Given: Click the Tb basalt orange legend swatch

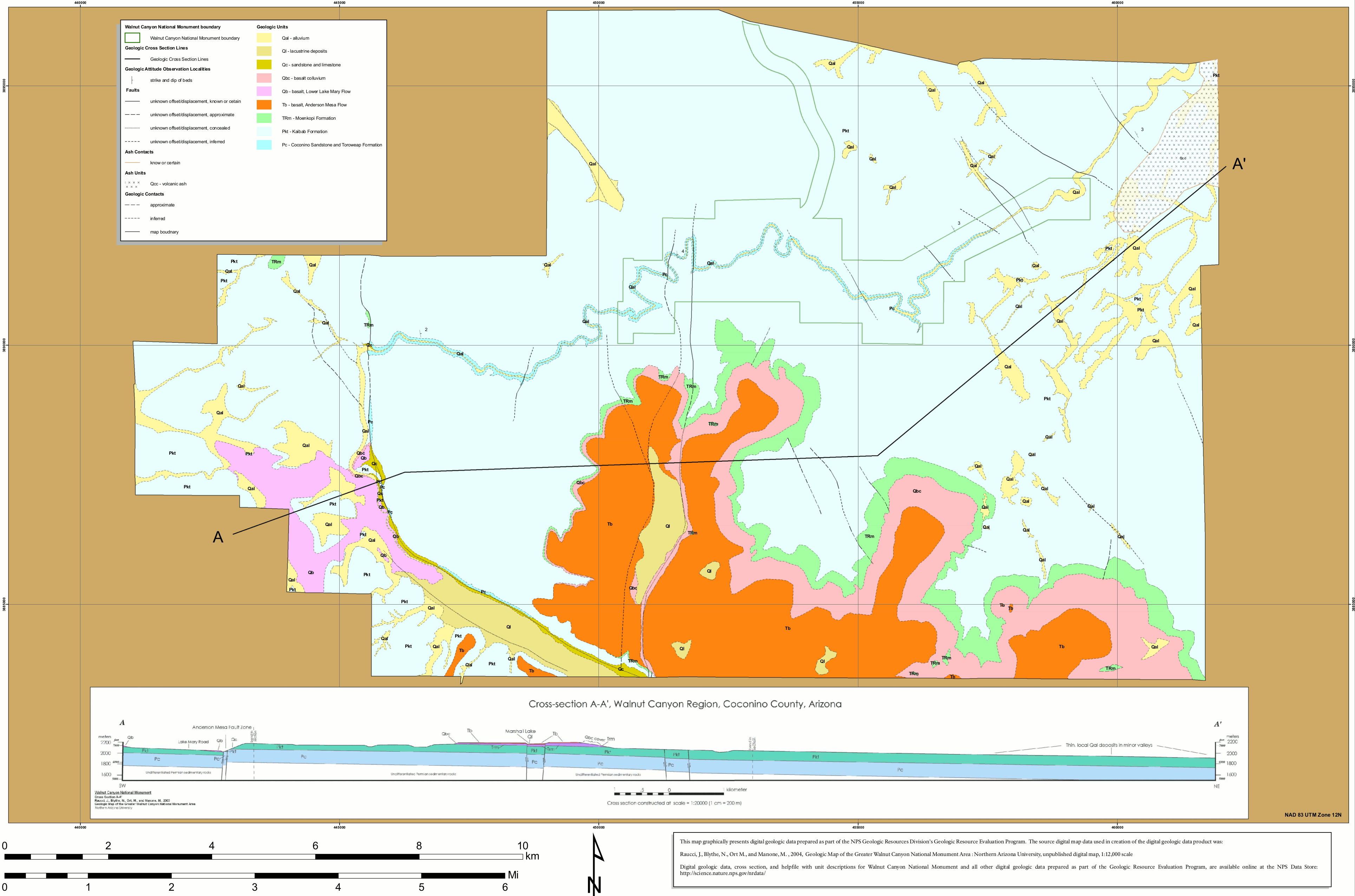Looking at the screenshot, I should (x=264, y=105).
